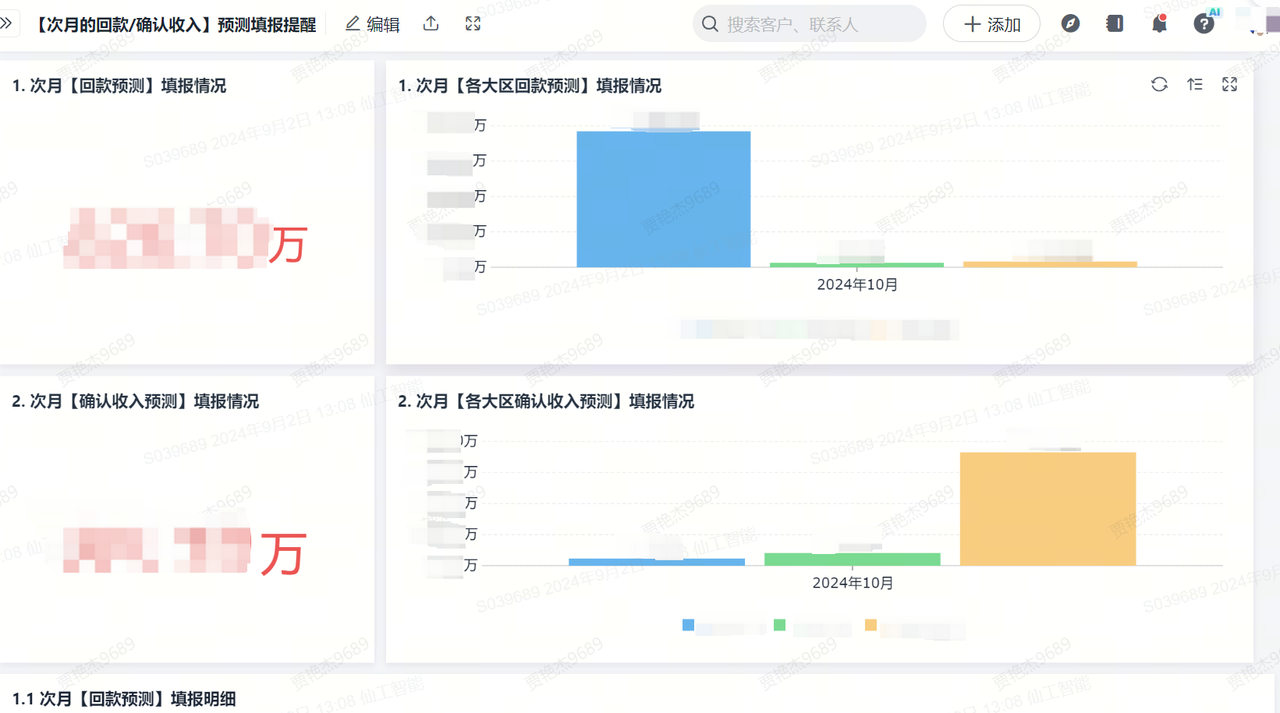Open the notebook icon in top bar
The width and height of the screenshot is (1280, 713).
pyautogui.click(x=1114, y=24)
